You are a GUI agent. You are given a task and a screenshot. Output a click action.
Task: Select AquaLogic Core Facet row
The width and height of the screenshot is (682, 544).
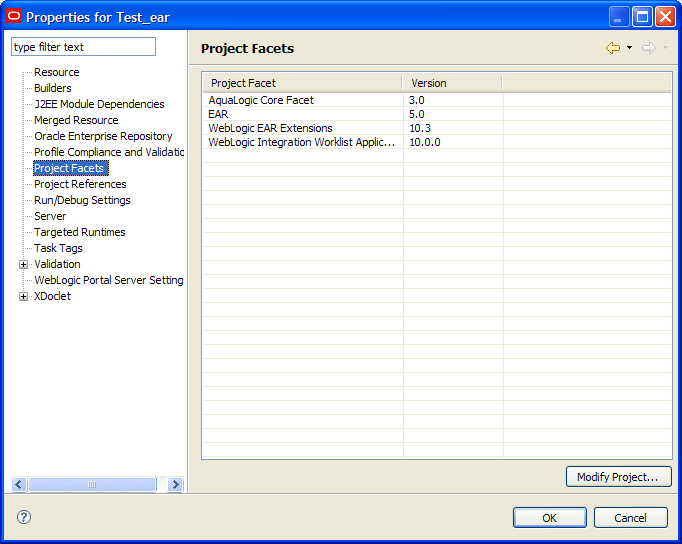pos(437,100)
